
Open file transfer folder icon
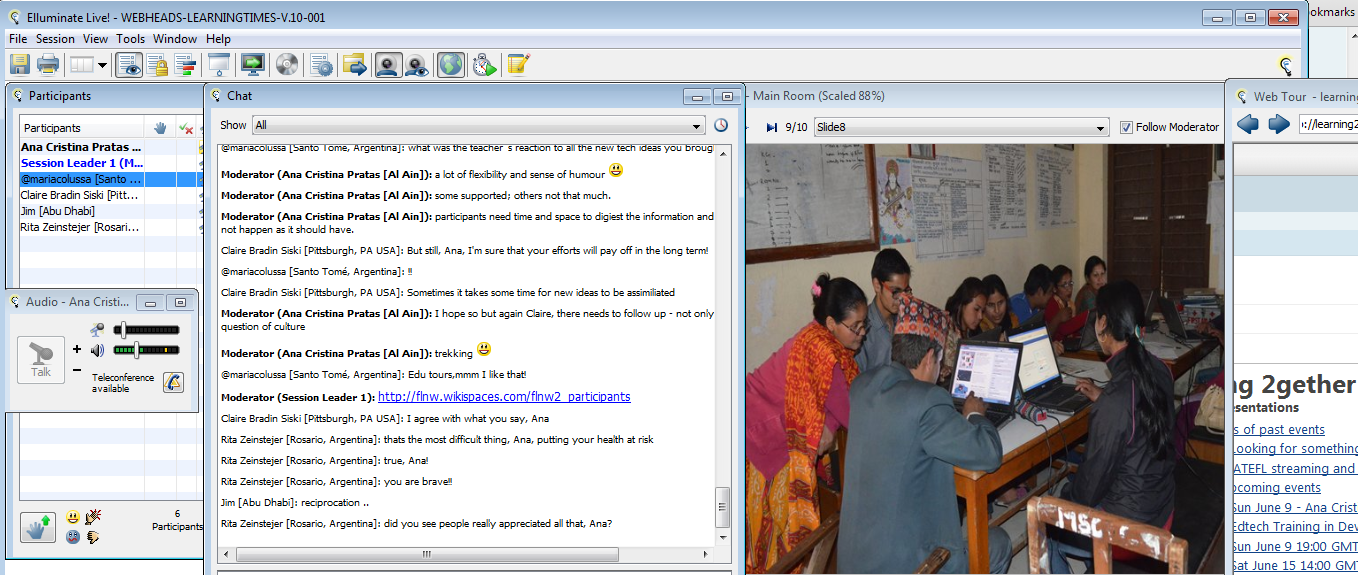354,65
